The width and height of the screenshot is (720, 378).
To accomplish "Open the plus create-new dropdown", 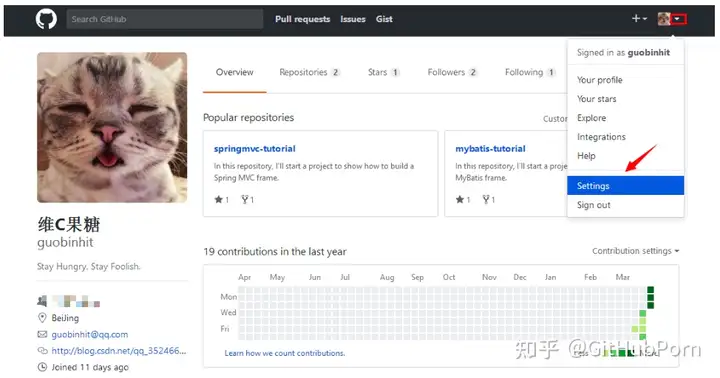I will (639, 18).
